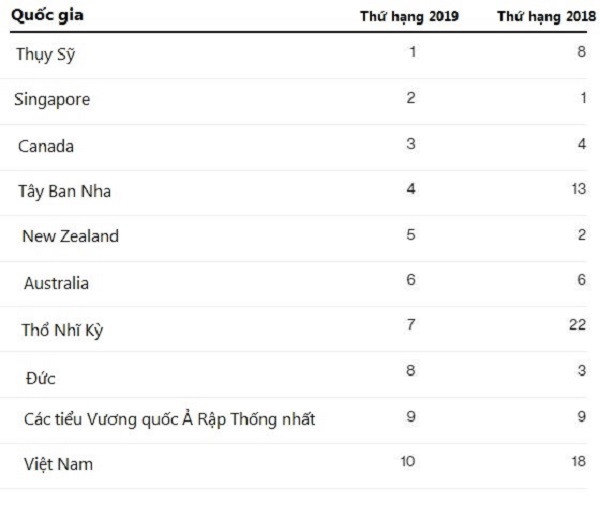Click the "Canada" row label

[46, 146]
